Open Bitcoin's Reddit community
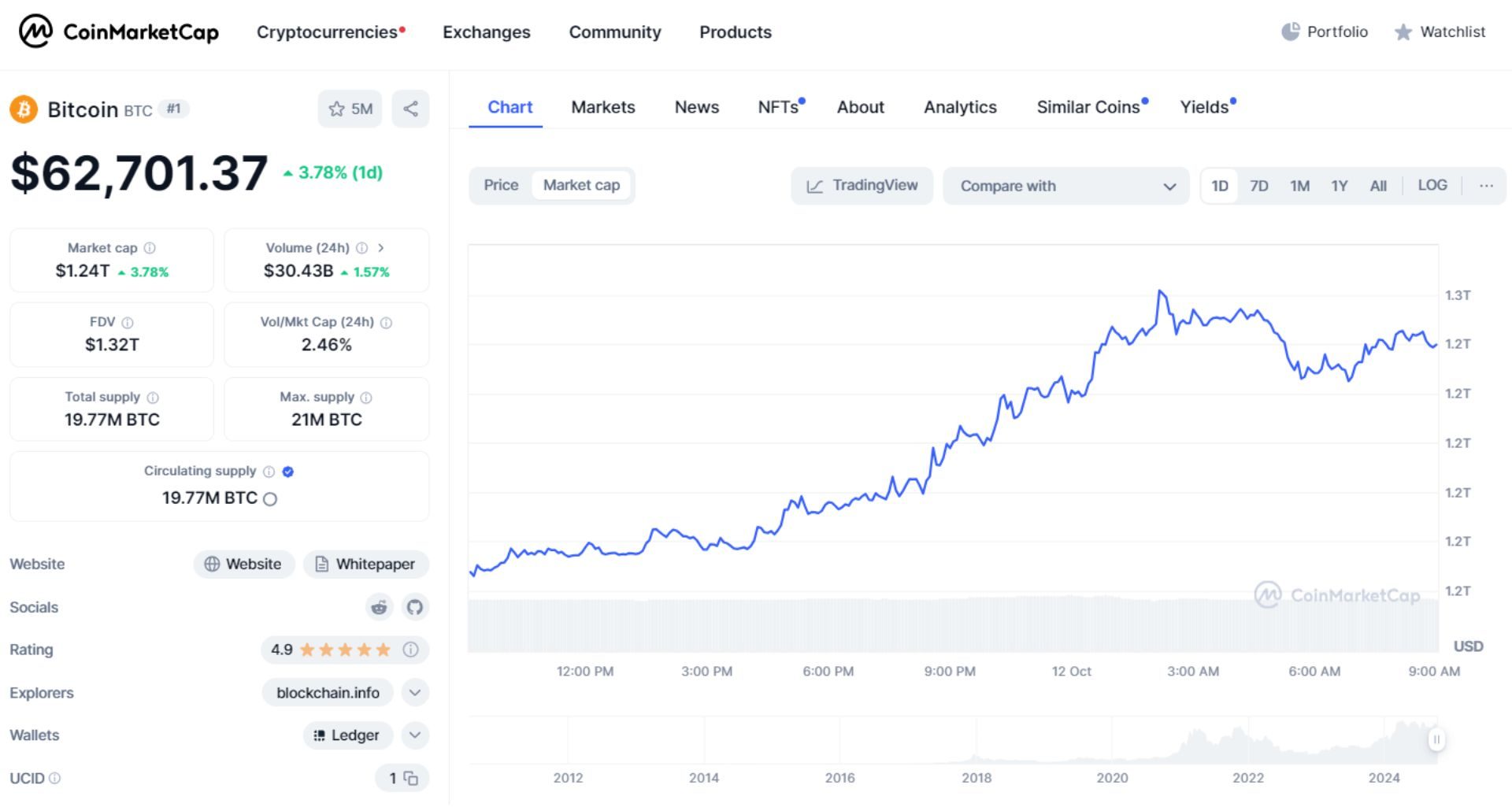The width and height of the screenshot is (1512, 811). [379, 607]
